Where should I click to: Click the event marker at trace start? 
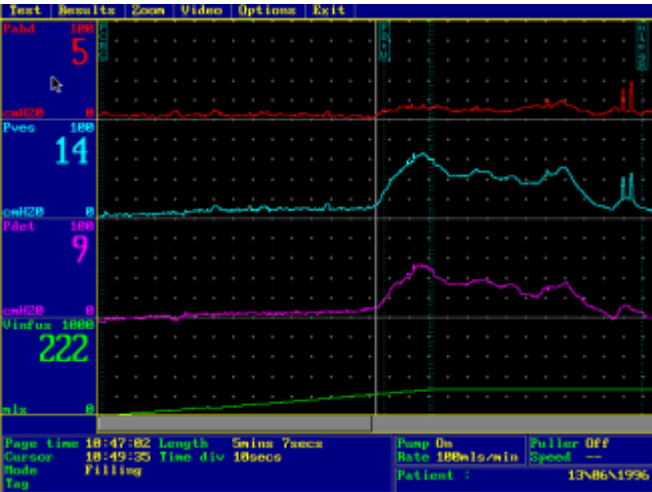[x=103, y=42]
